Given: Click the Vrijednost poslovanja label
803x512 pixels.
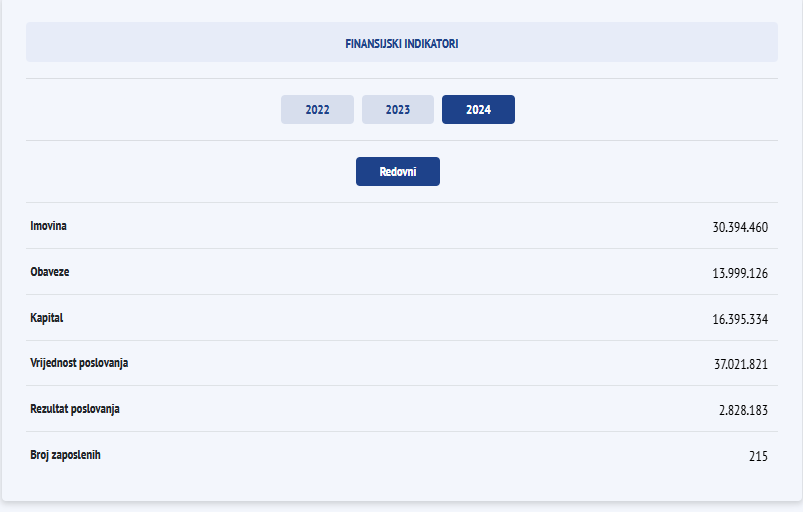Looking at the screenshot, I should coord(79,363).
